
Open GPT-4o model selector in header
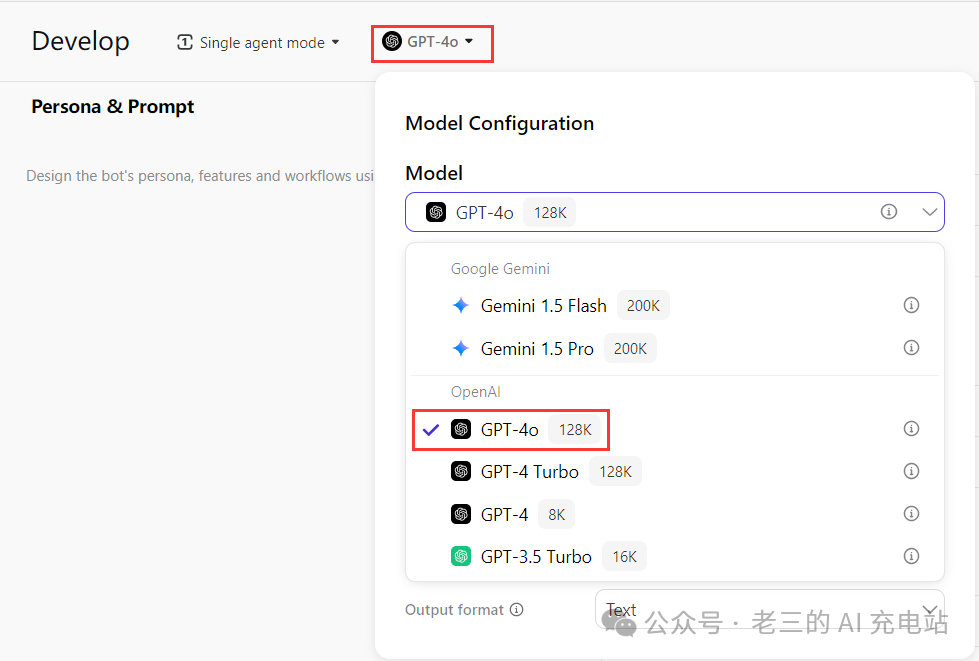429,42
